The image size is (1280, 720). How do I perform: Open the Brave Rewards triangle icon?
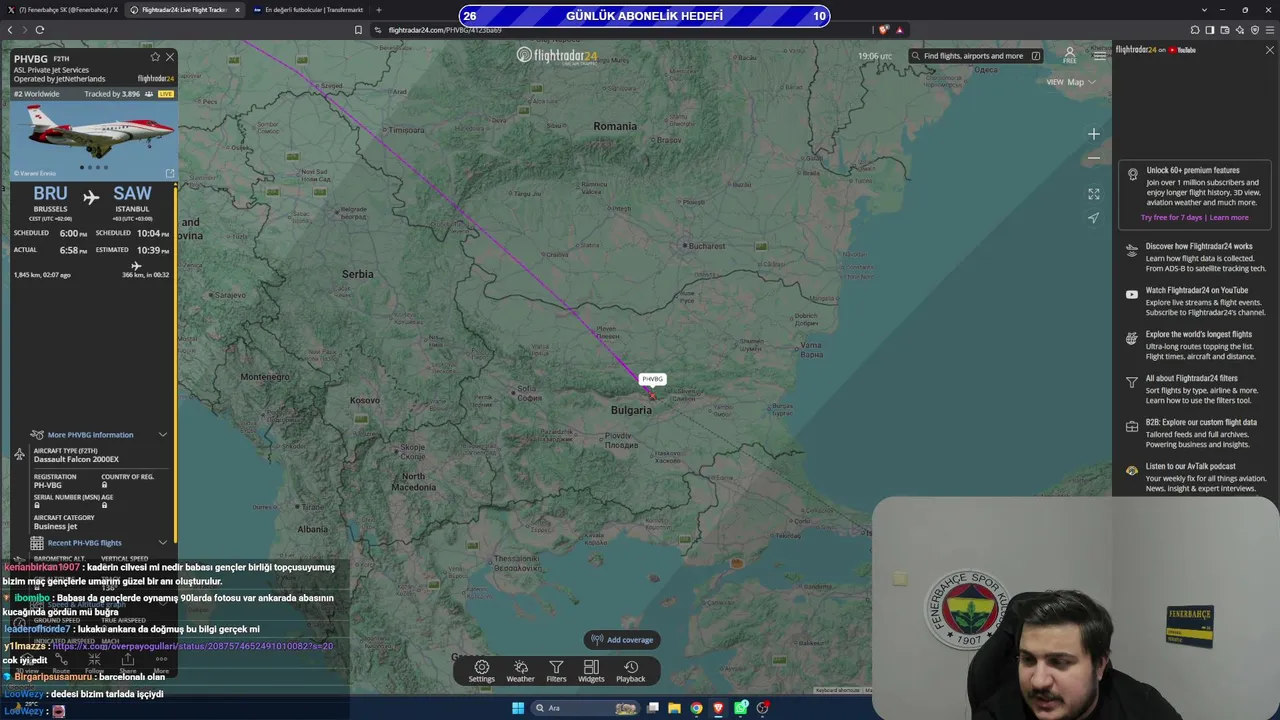[900, 30]
